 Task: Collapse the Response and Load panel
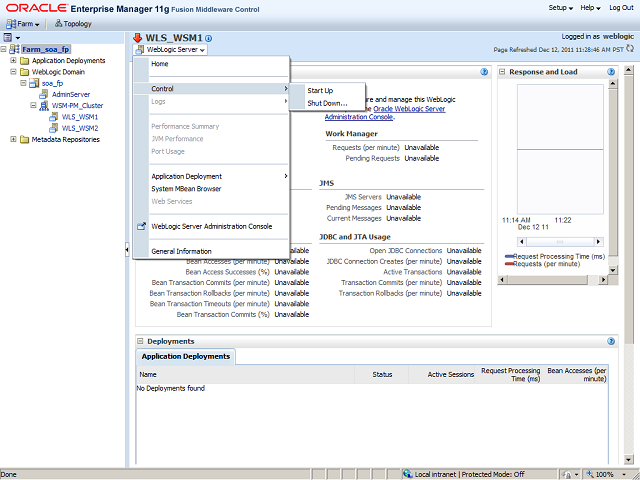[504, 72]
